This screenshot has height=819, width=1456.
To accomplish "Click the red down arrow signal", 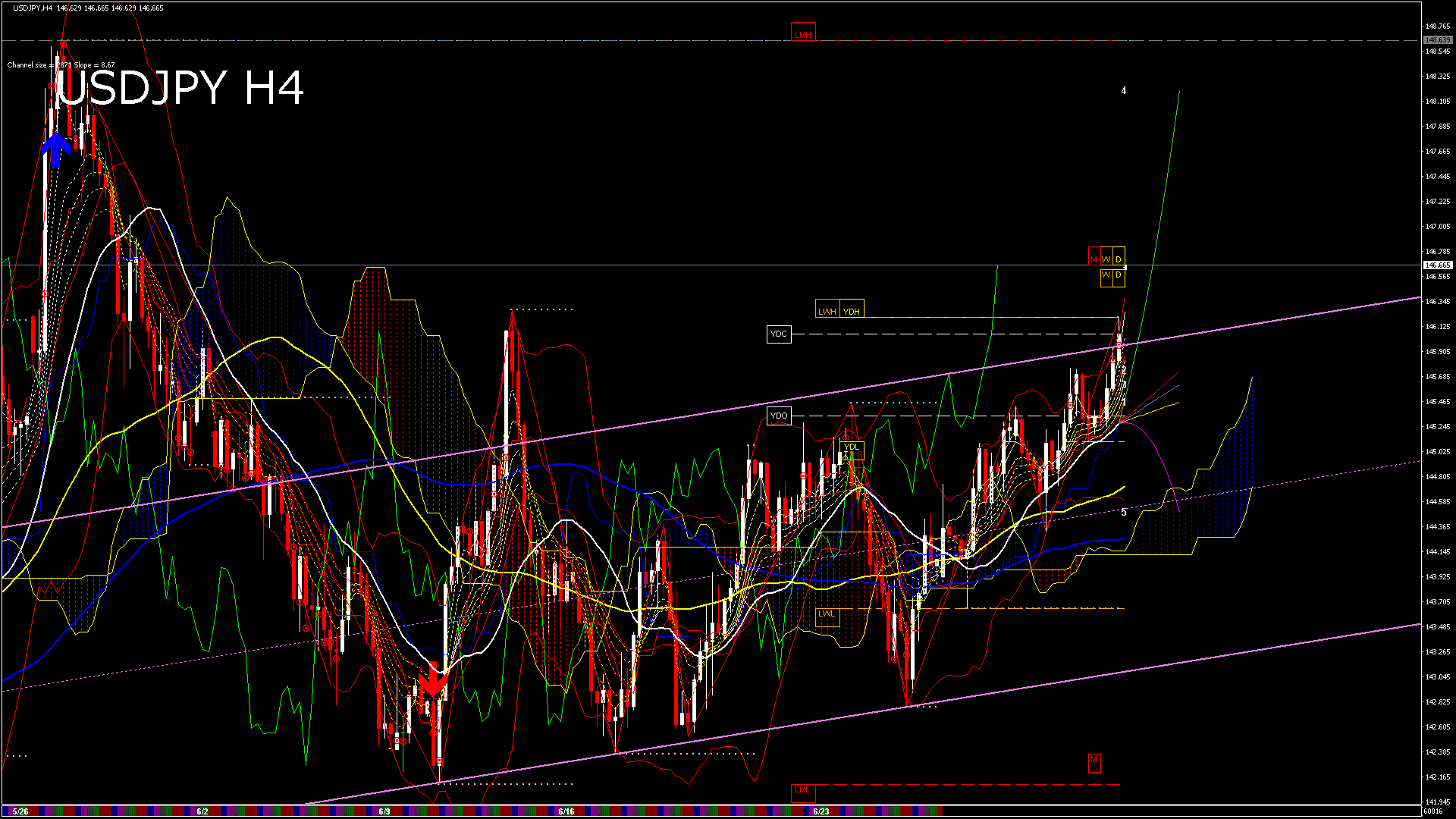I will point(433,679).
